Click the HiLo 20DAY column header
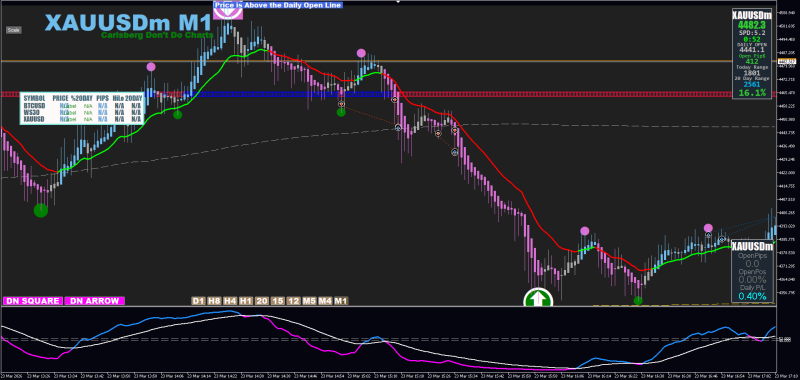Viewport: 800px width, 380px height. click(127, 97)
